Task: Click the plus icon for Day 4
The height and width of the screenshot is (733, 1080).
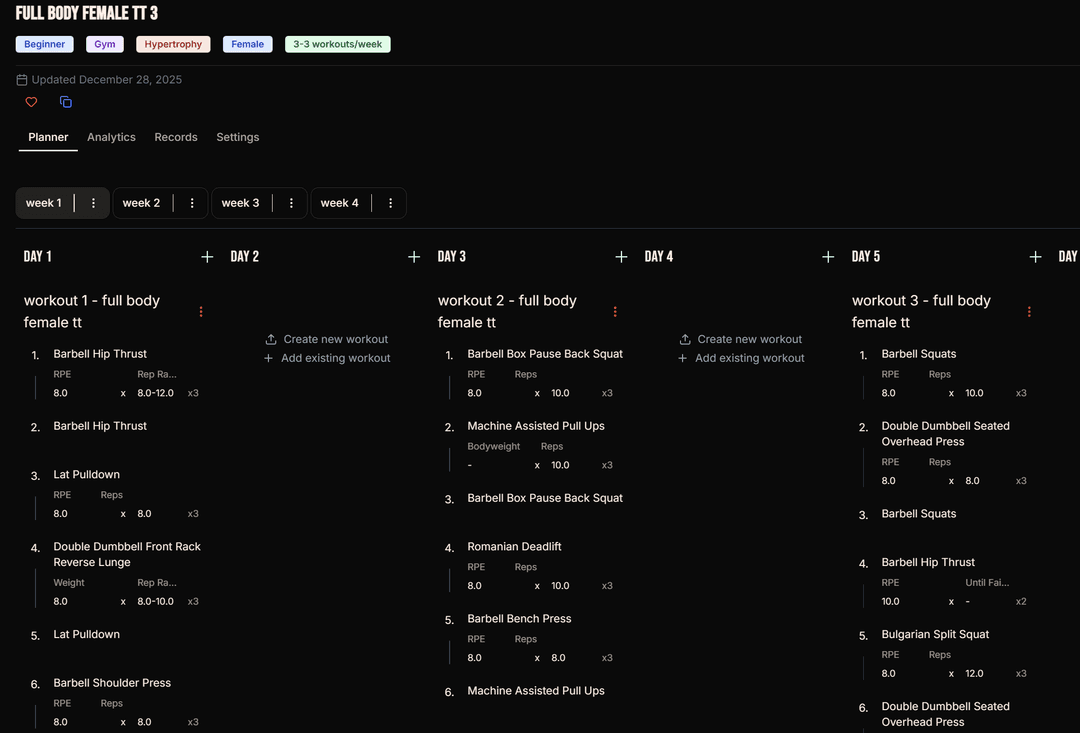Action: click(828, 257)
